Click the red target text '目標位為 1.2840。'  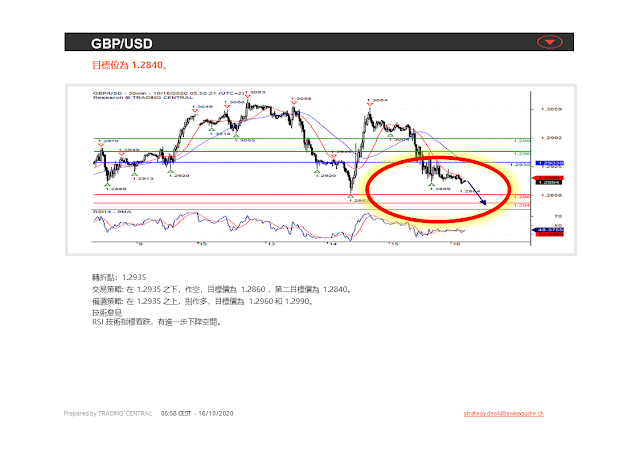tap(130, 65)
